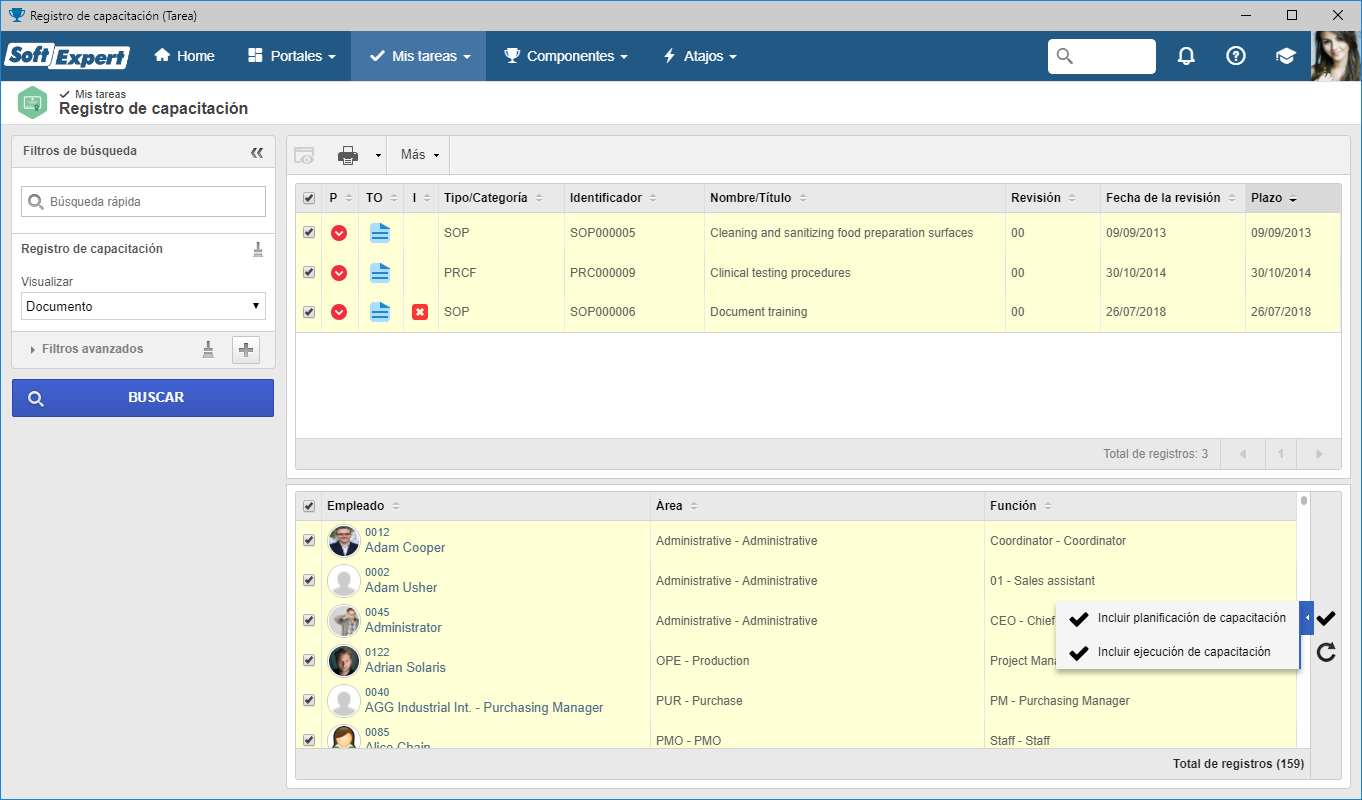This screenshot has height=800, width=1362.
Task: Click red X icon in Document training row
Action: [x=420, y=312]
